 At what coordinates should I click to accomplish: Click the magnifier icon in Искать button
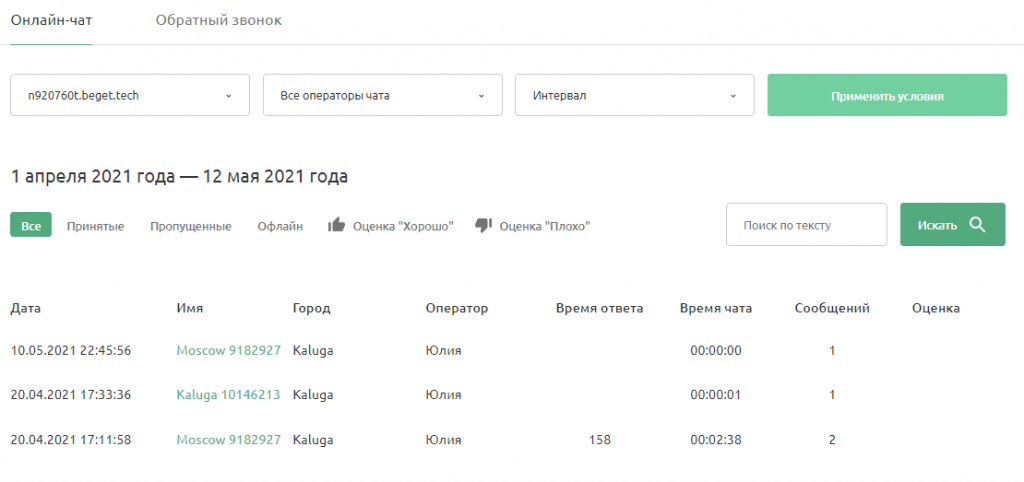coord(977,225)
